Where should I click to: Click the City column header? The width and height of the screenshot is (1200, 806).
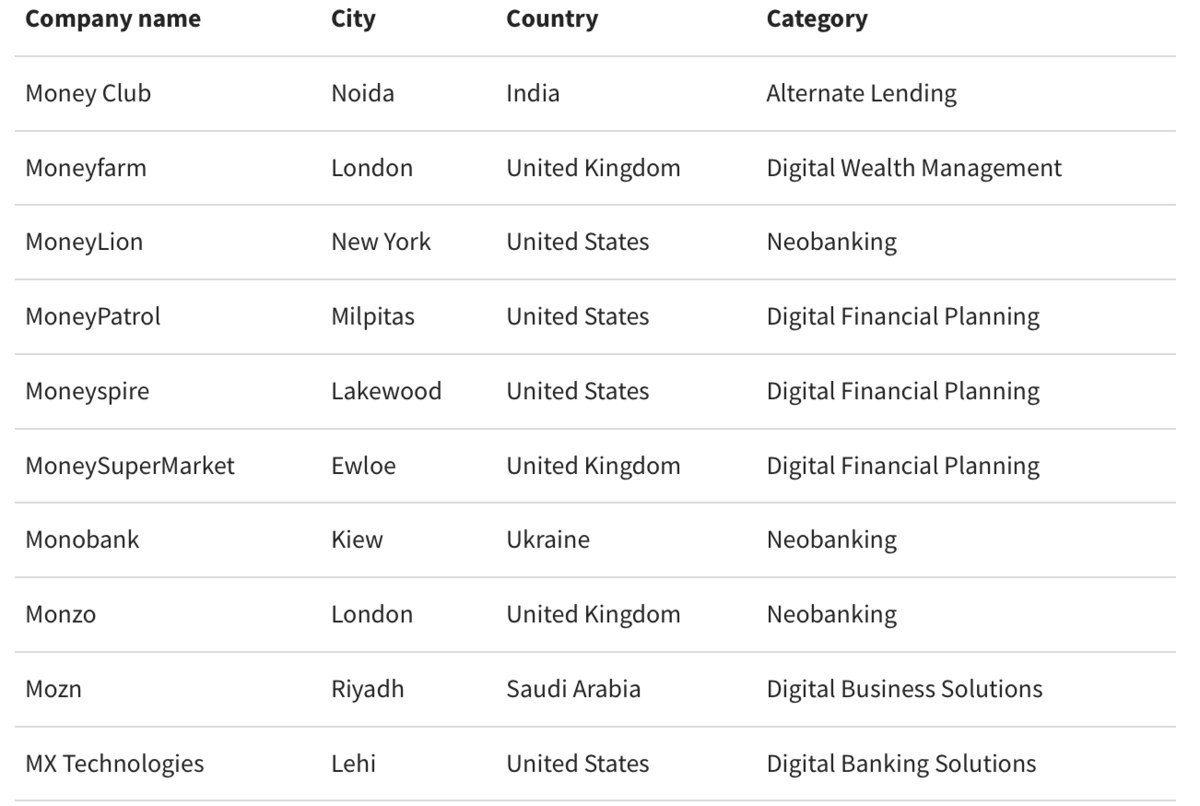pyautogui.click(x=353, y=19)
